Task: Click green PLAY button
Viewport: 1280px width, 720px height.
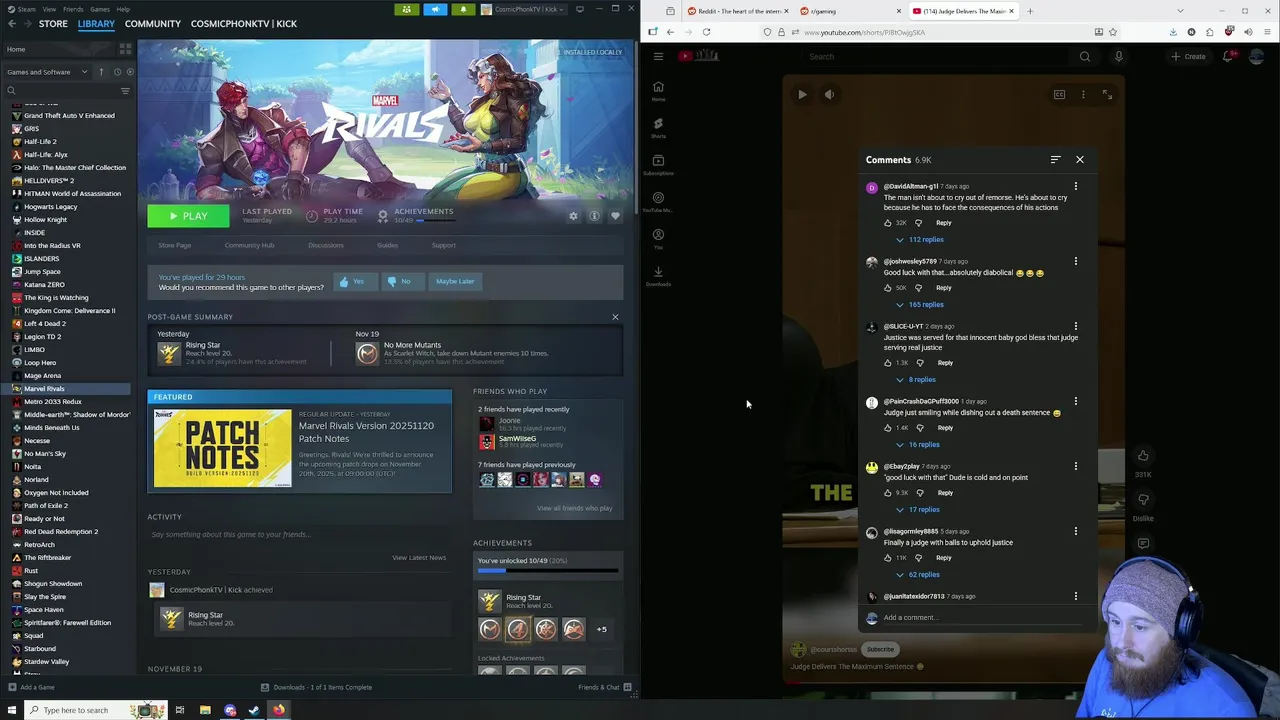Action: (188, 216)
